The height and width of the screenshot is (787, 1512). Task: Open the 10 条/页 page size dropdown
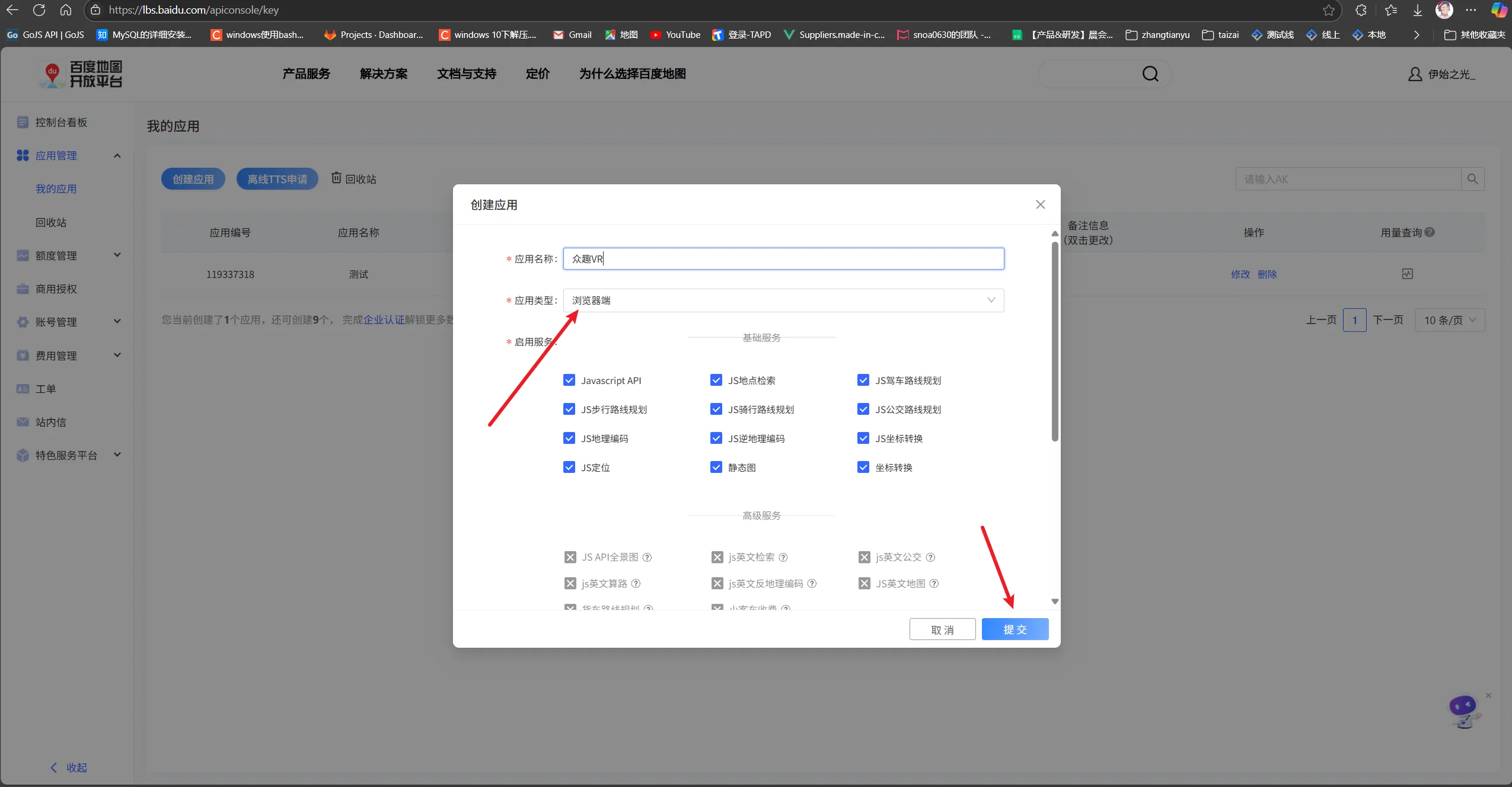1450,320
